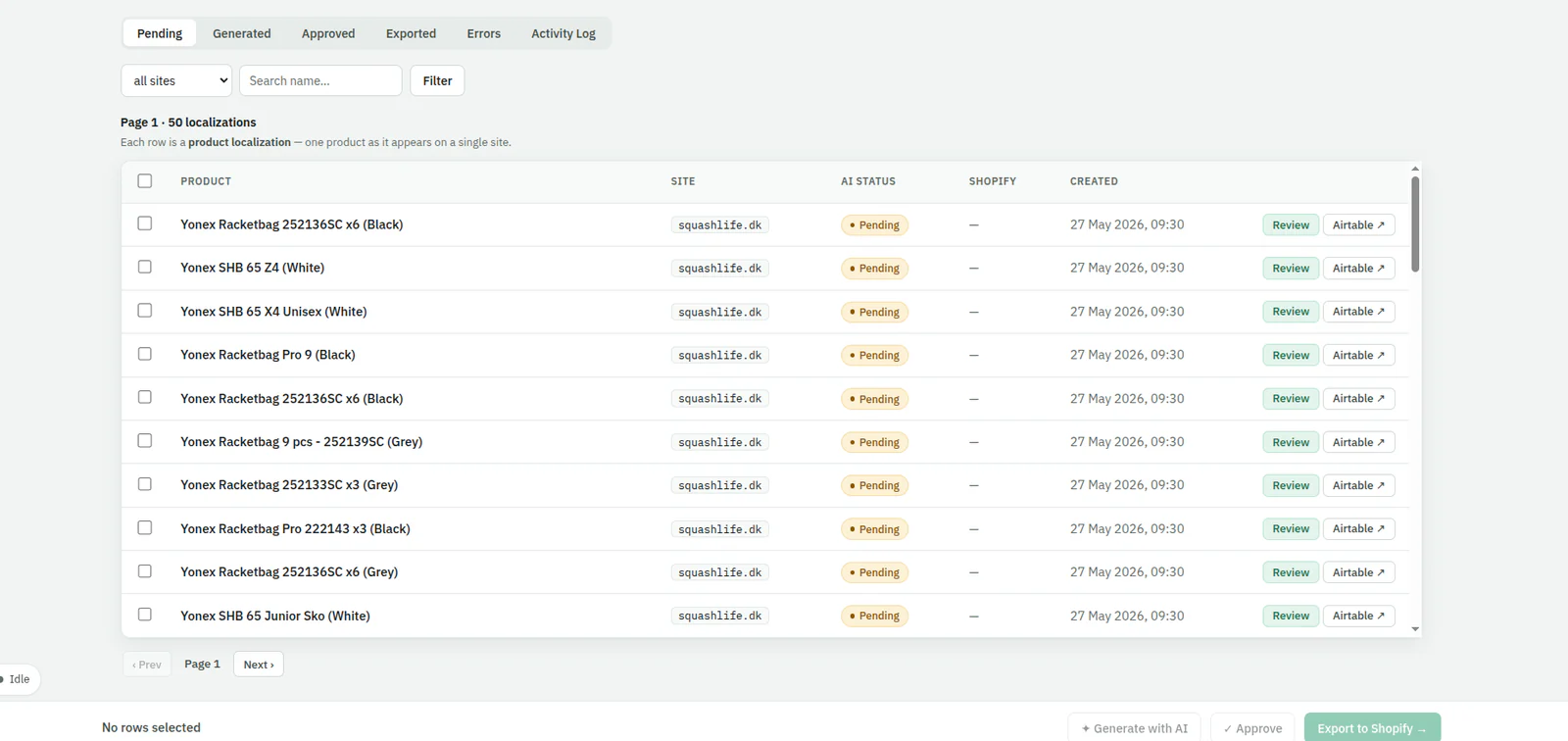Screen dimensions: 1568x741
Task: Select Yonex Racketbag 252136SC x6 (Grey) checkbox
Action: click(145, 570)
